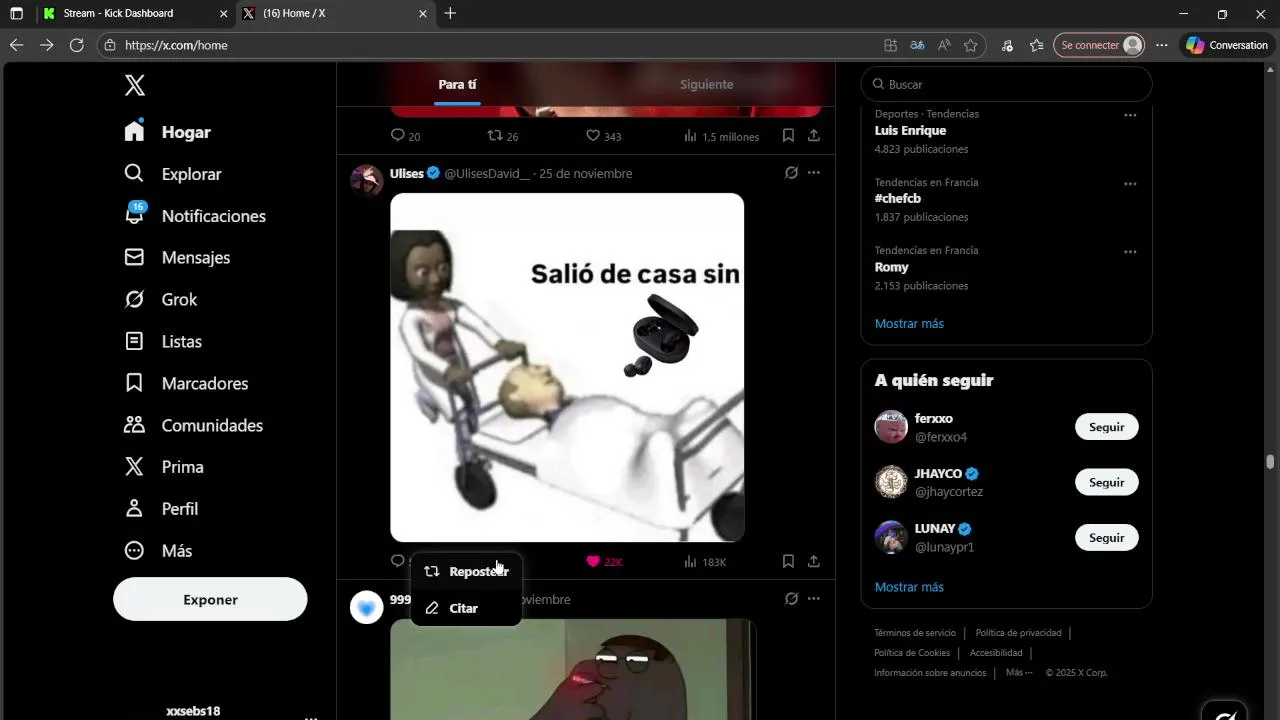1280x720 pixels.
Task: Switch to Para ti tab
Action: pyautogui.click(x=457, y=85)
